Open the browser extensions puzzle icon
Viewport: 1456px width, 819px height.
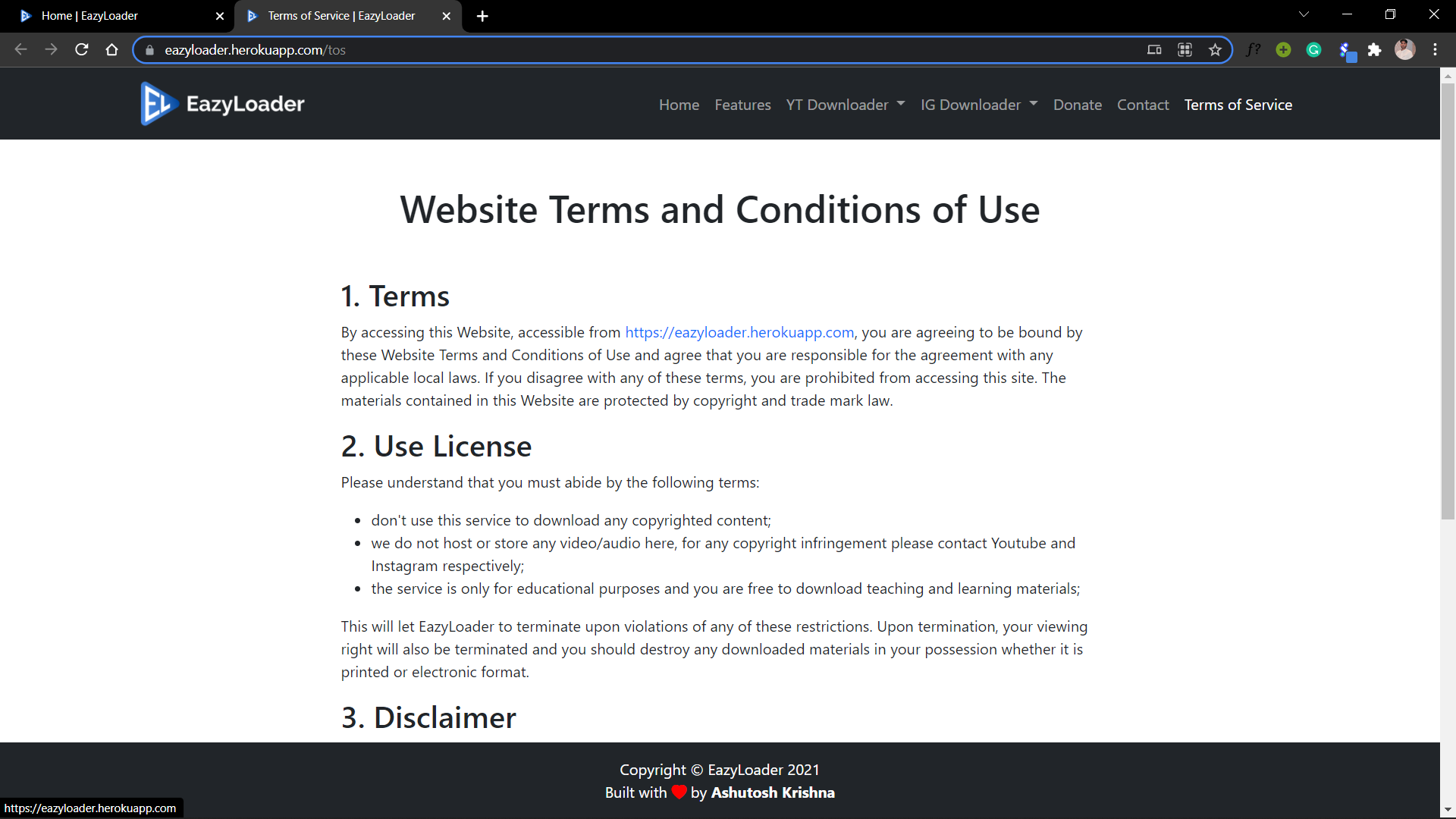1375,49
